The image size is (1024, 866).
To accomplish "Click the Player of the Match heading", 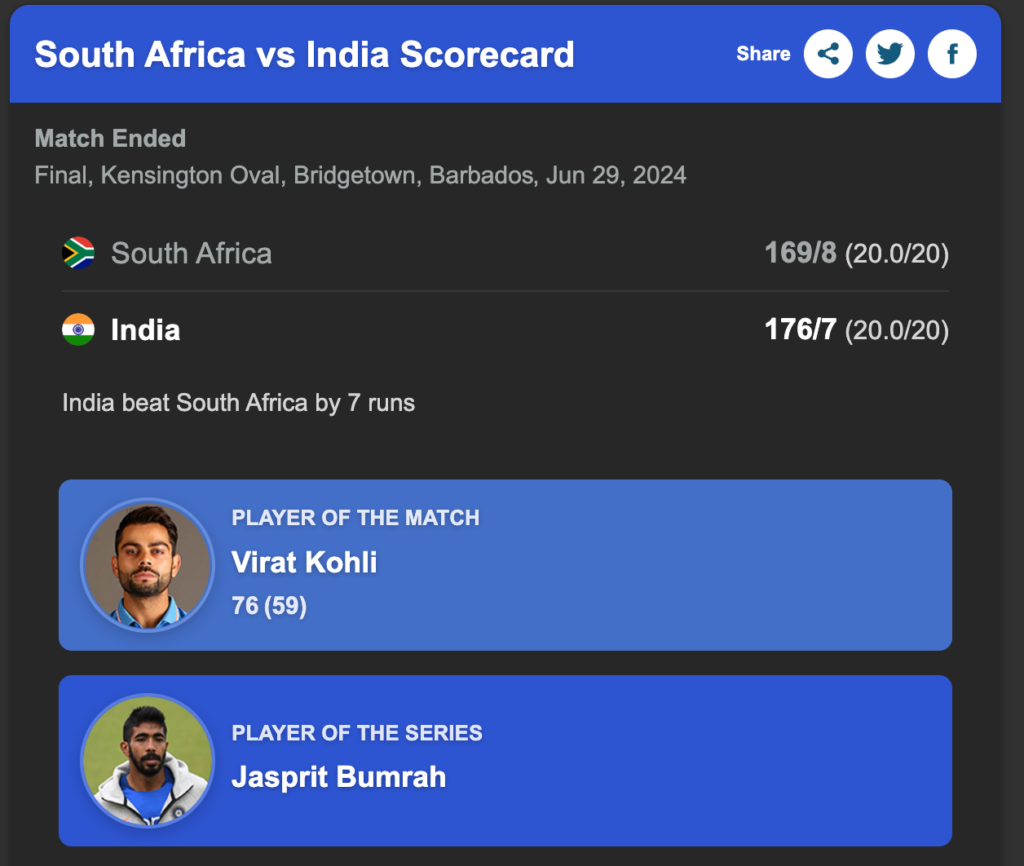I will 355,518.
